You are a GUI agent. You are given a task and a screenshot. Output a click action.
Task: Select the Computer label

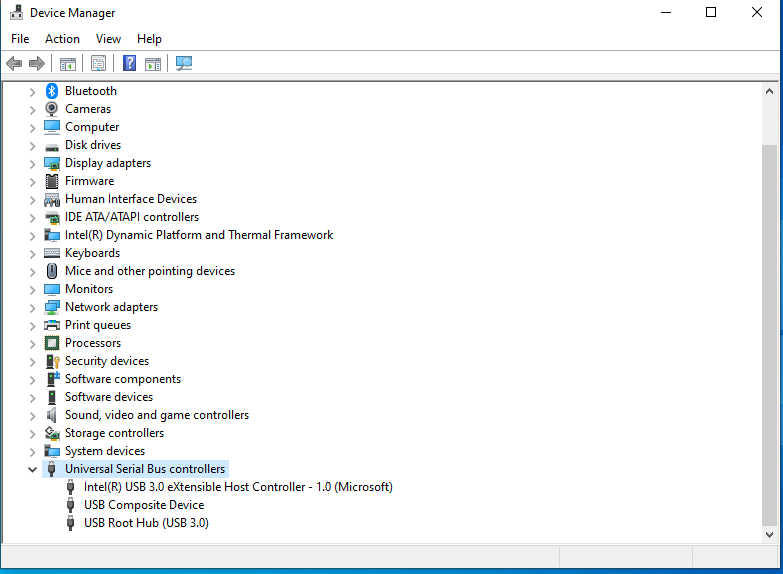[x=92, y=127]
